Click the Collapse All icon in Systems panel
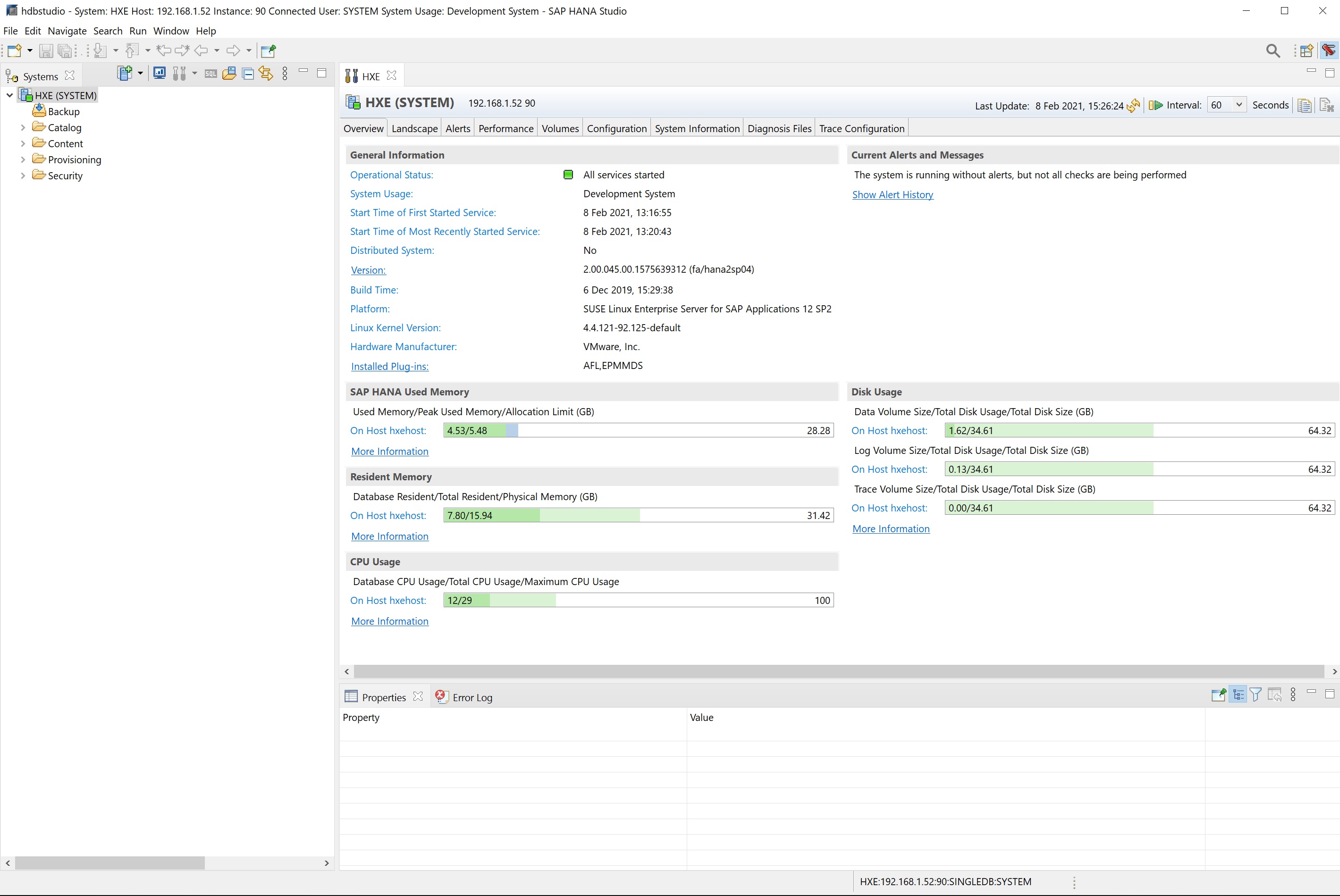 click(x=248, y=73)
